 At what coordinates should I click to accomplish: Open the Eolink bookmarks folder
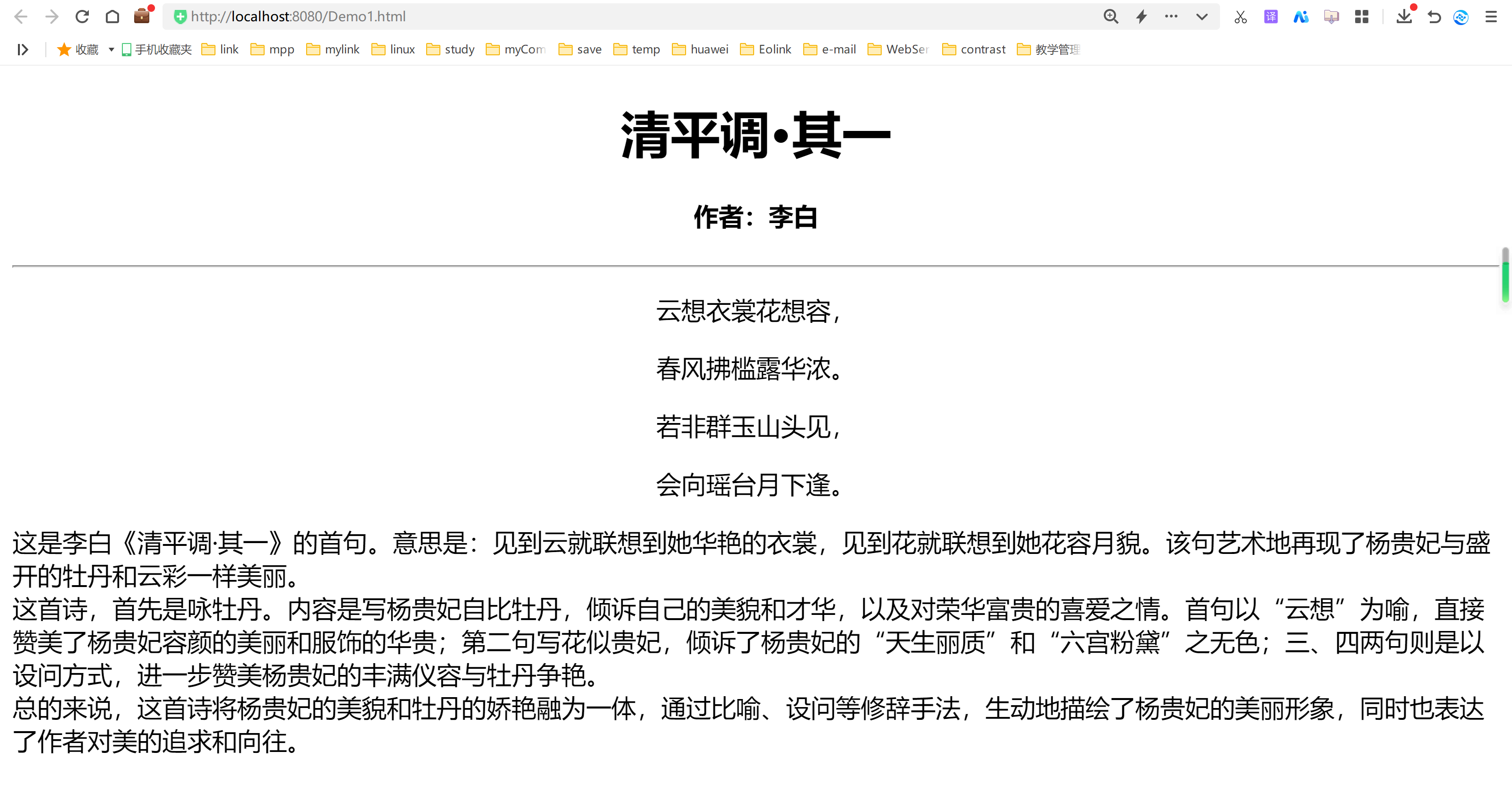tap(765, 49)
